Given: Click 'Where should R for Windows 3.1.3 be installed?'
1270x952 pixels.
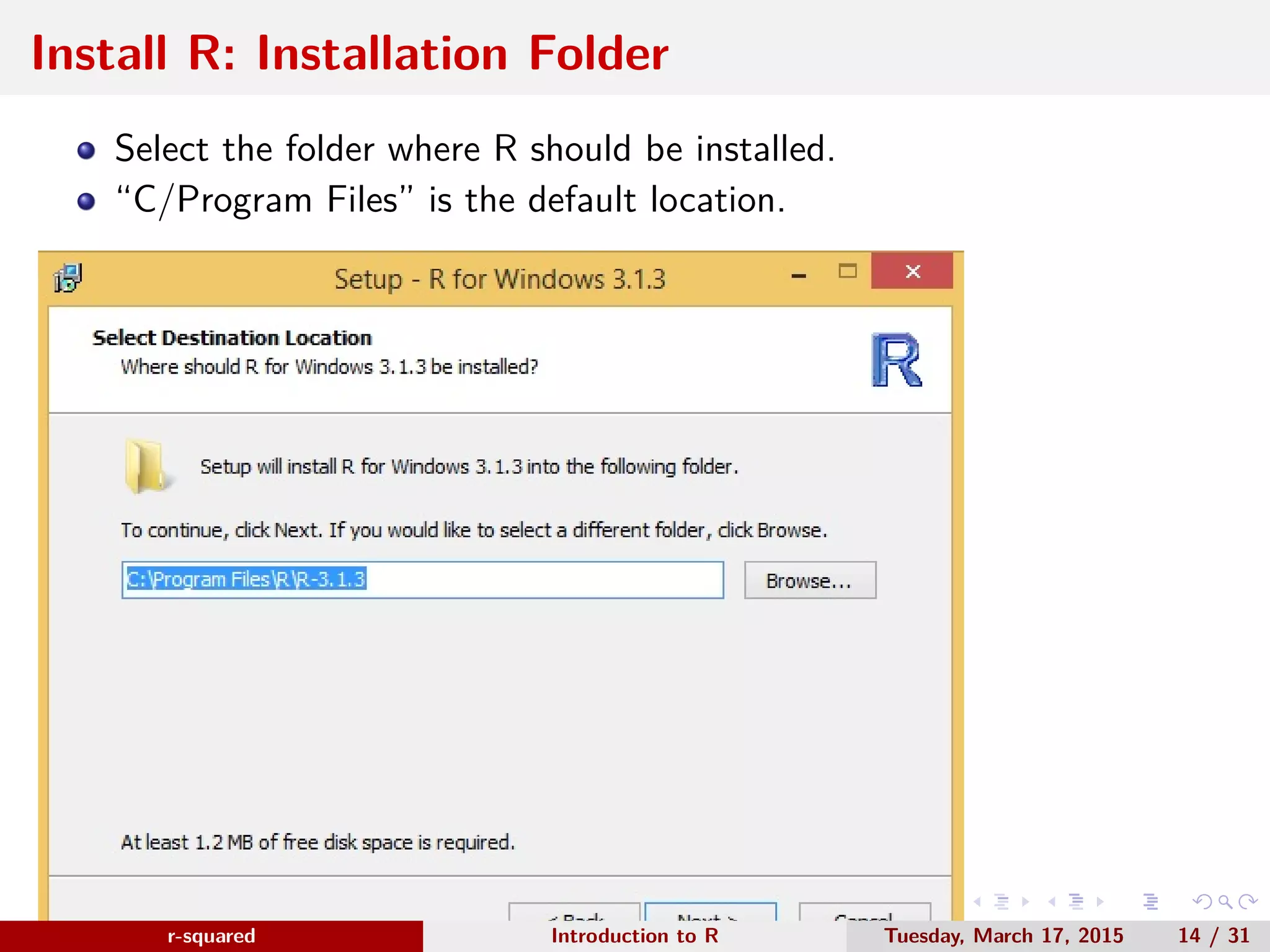Looking at the screenshot, I should click(329, 367).
